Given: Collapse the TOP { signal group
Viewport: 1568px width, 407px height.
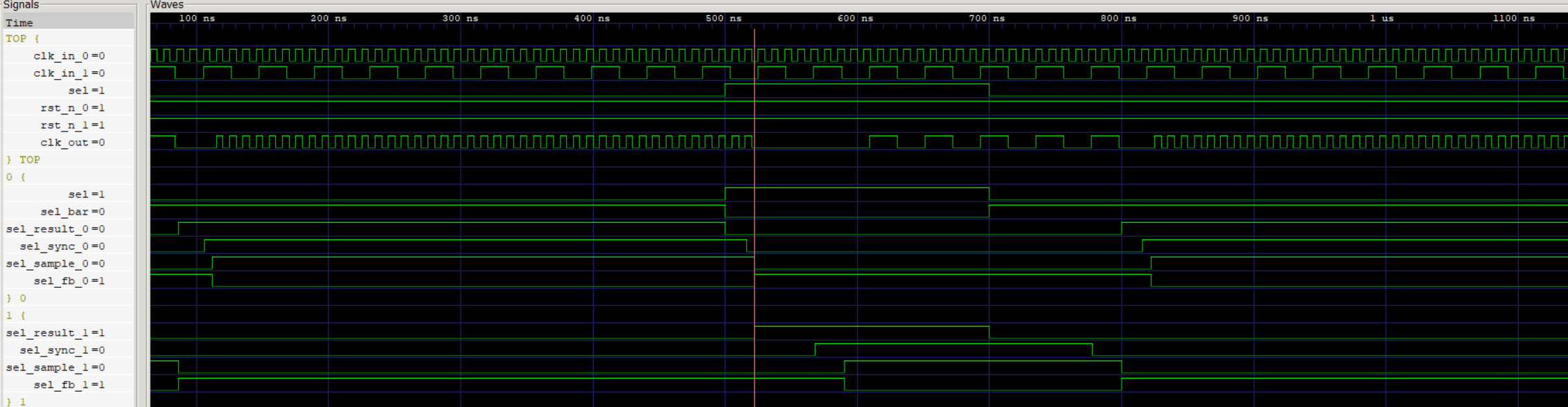Looking at the screenshot, I should 23,39.
